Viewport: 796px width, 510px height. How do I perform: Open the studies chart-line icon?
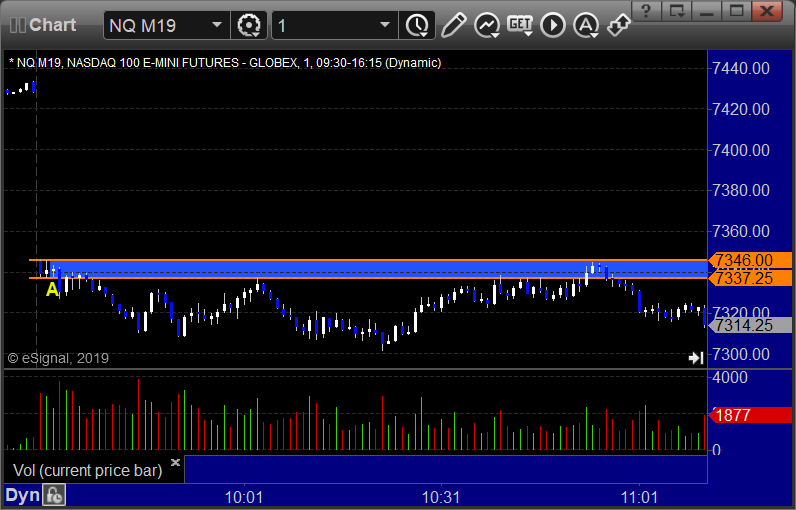[487, 25]
